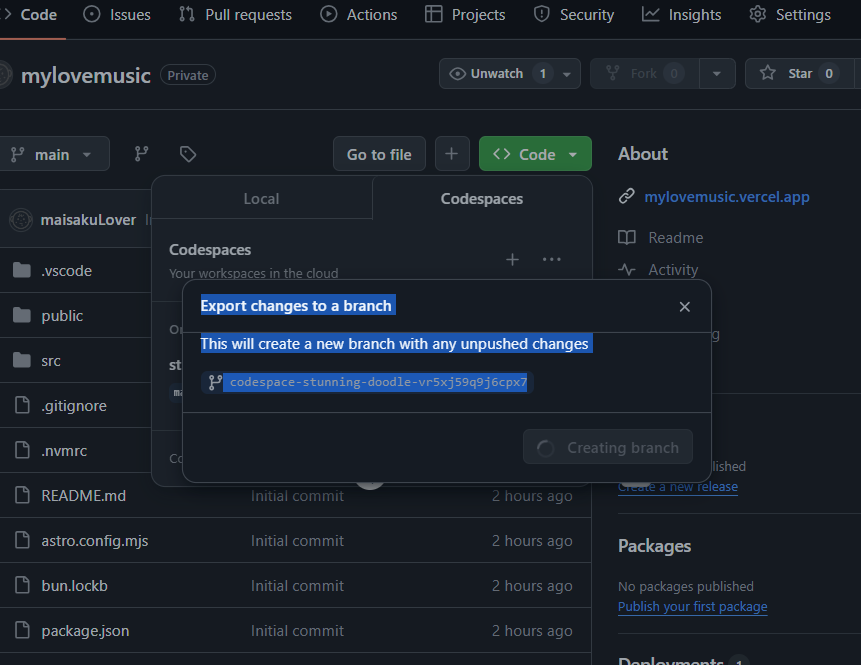861x665 pixels.
Task: Open the package.json file
Action: coord(85,631)
